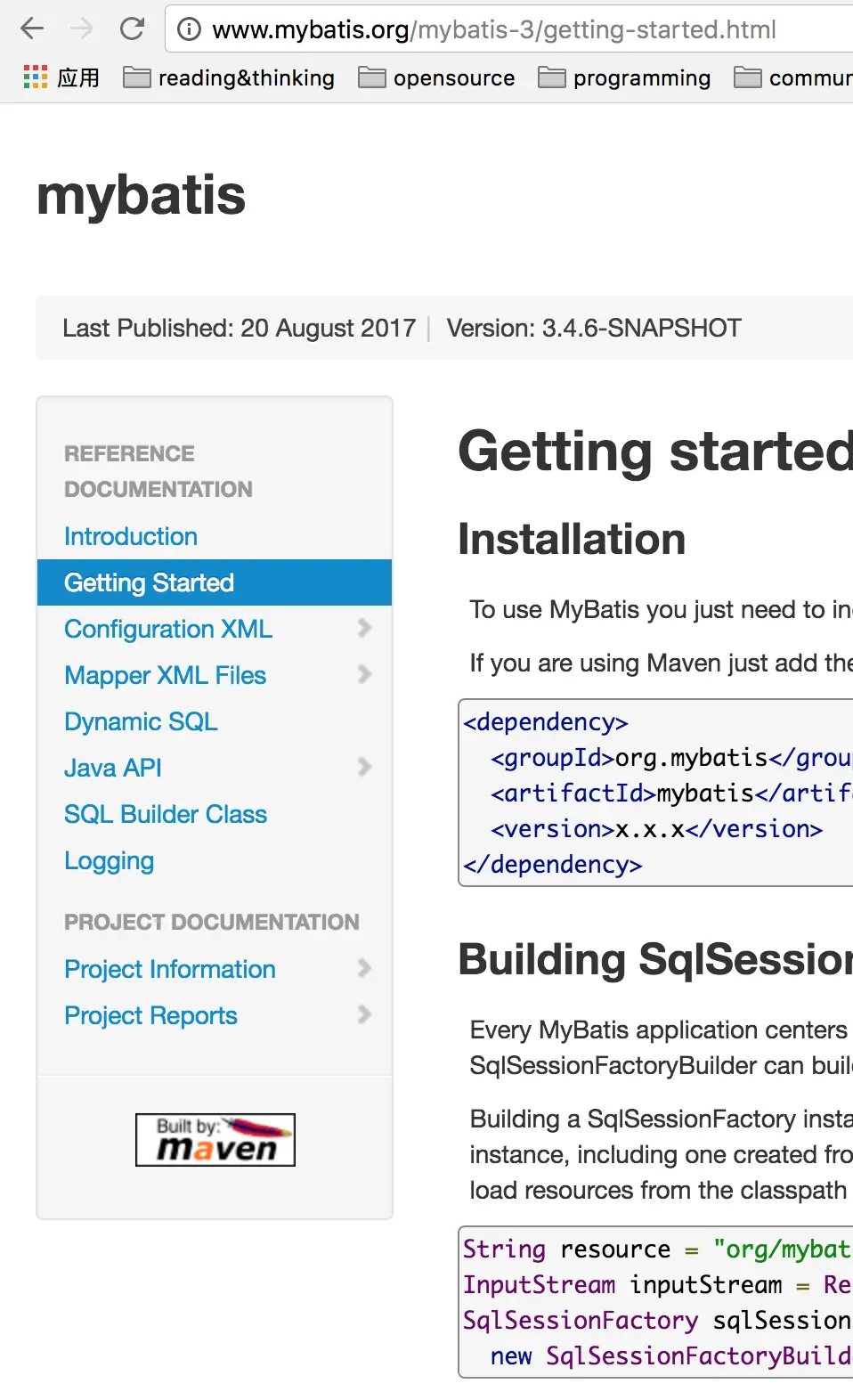Click the Building SqlSessionFactory heading
This screenshot has height=1400, width=853.
coord(655,960)
